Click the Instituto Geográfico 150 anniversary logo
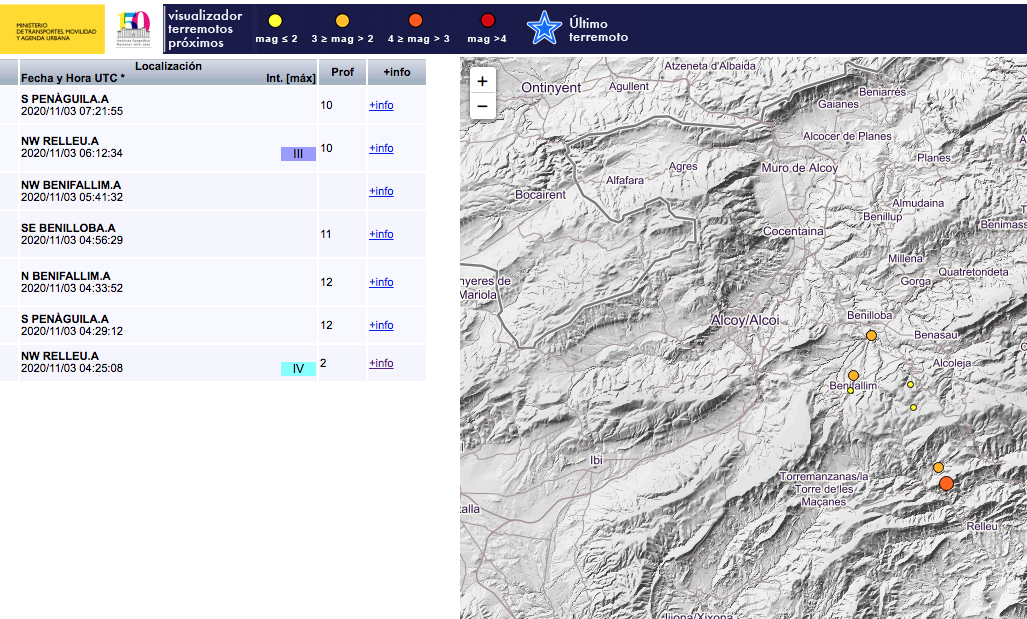The width and height of the screenshot is (1027, 619). pos(134,29)
